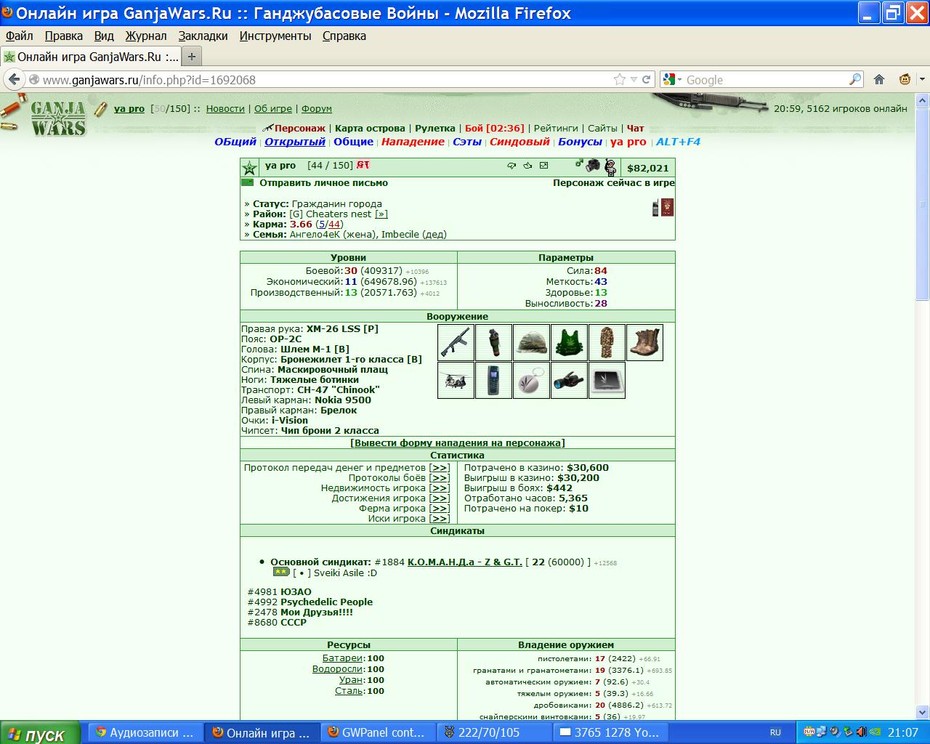Click the Firefox home button

(879, 80)
